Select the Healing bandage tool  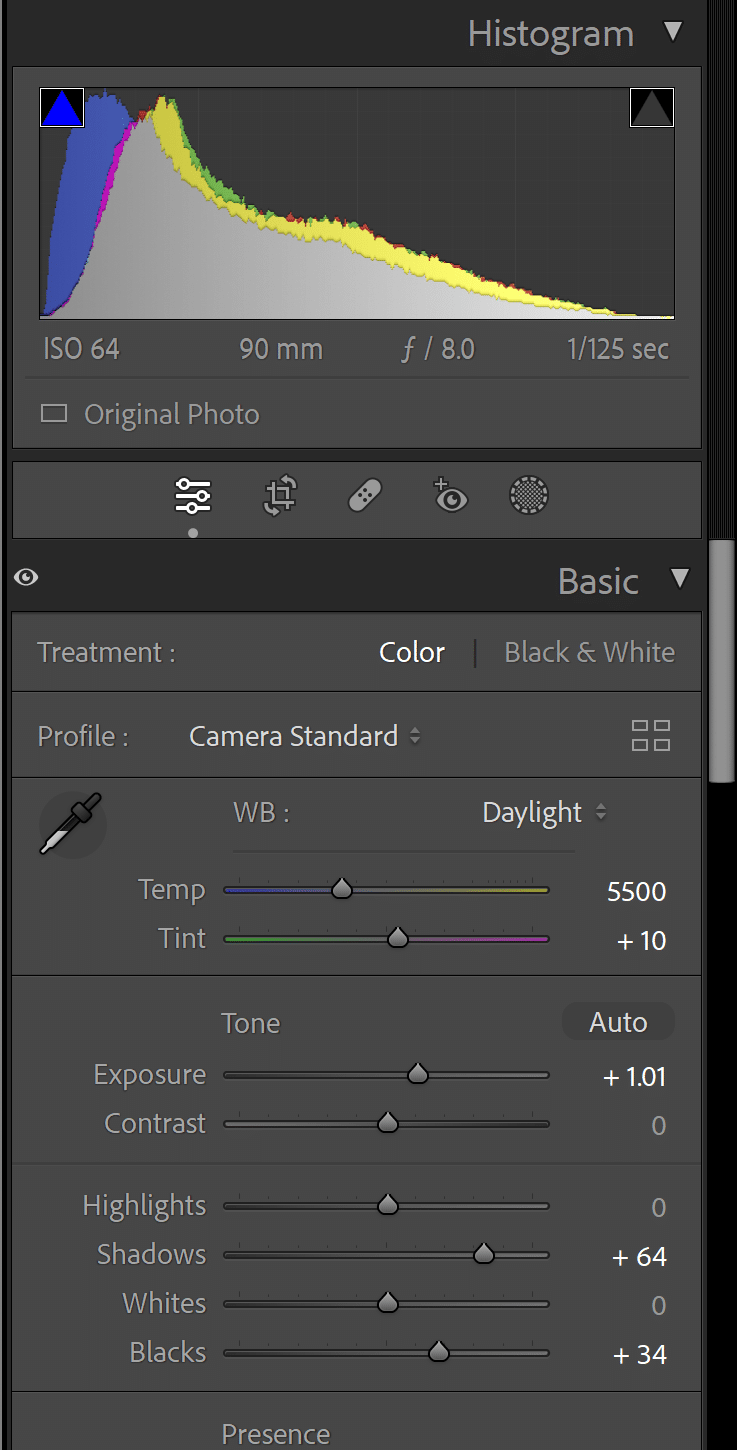[x=365, y=495]
